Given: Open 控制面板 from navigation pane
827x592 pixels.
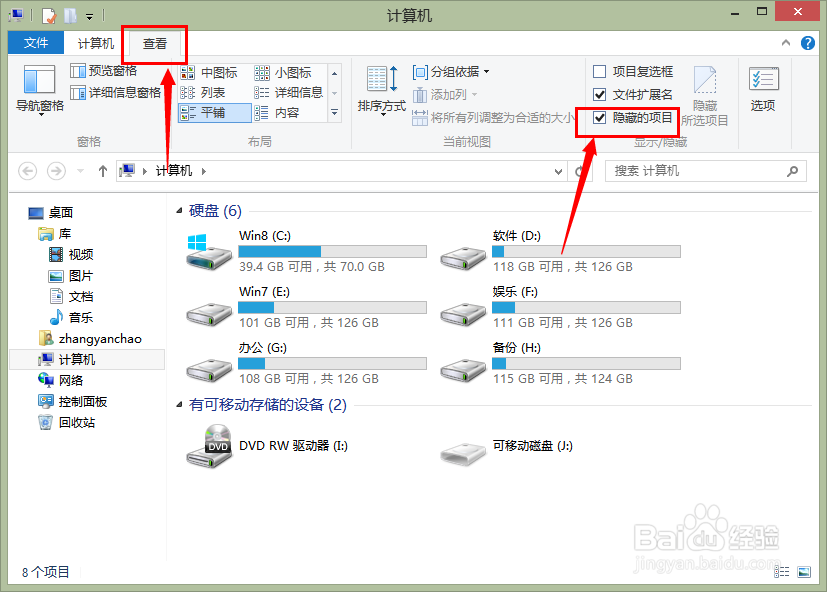Looking at the screenshot, I should [73, 402].
